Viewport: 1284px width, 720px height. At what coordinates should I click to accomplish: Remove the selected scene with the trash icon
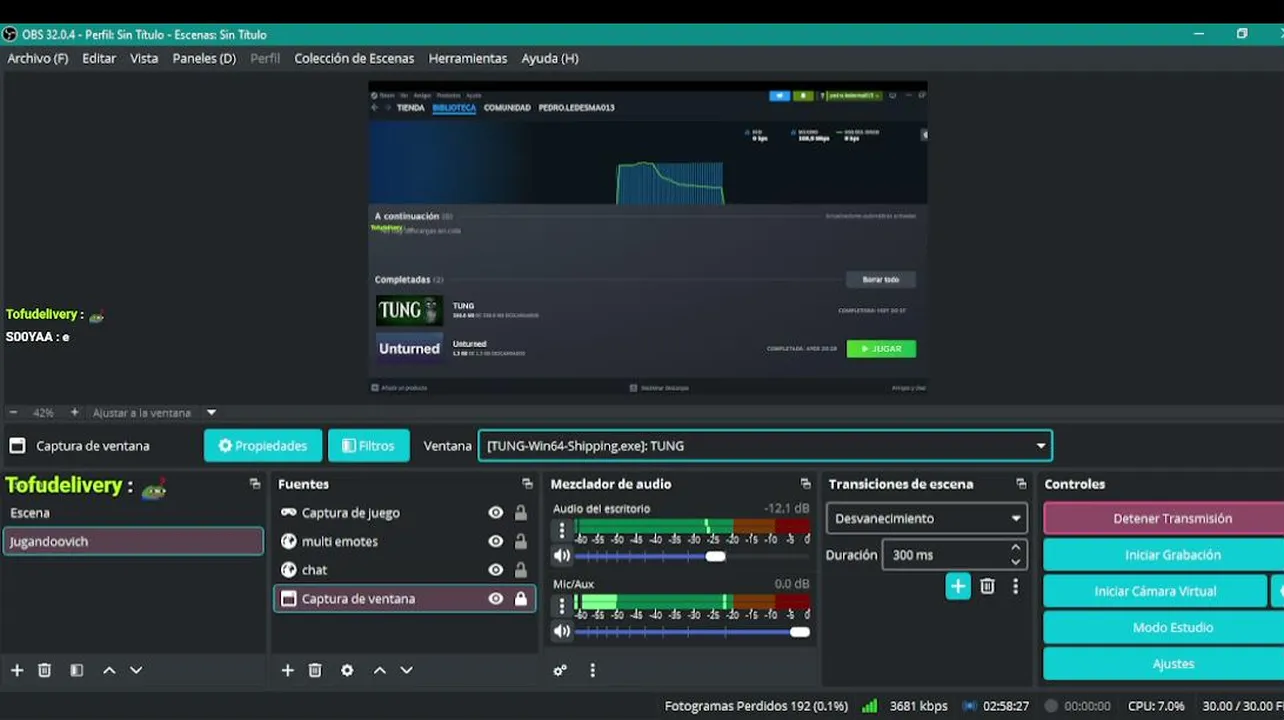[44, 670]
